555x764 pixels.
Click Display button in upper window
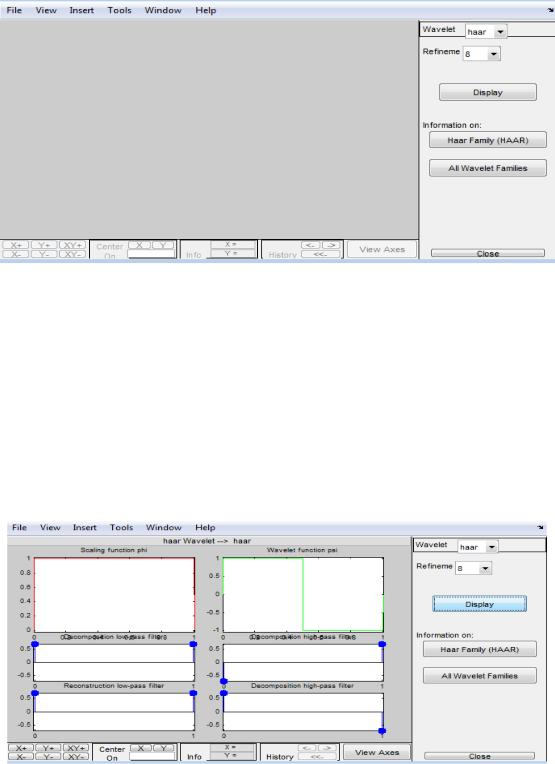click(x=488, y=92)
